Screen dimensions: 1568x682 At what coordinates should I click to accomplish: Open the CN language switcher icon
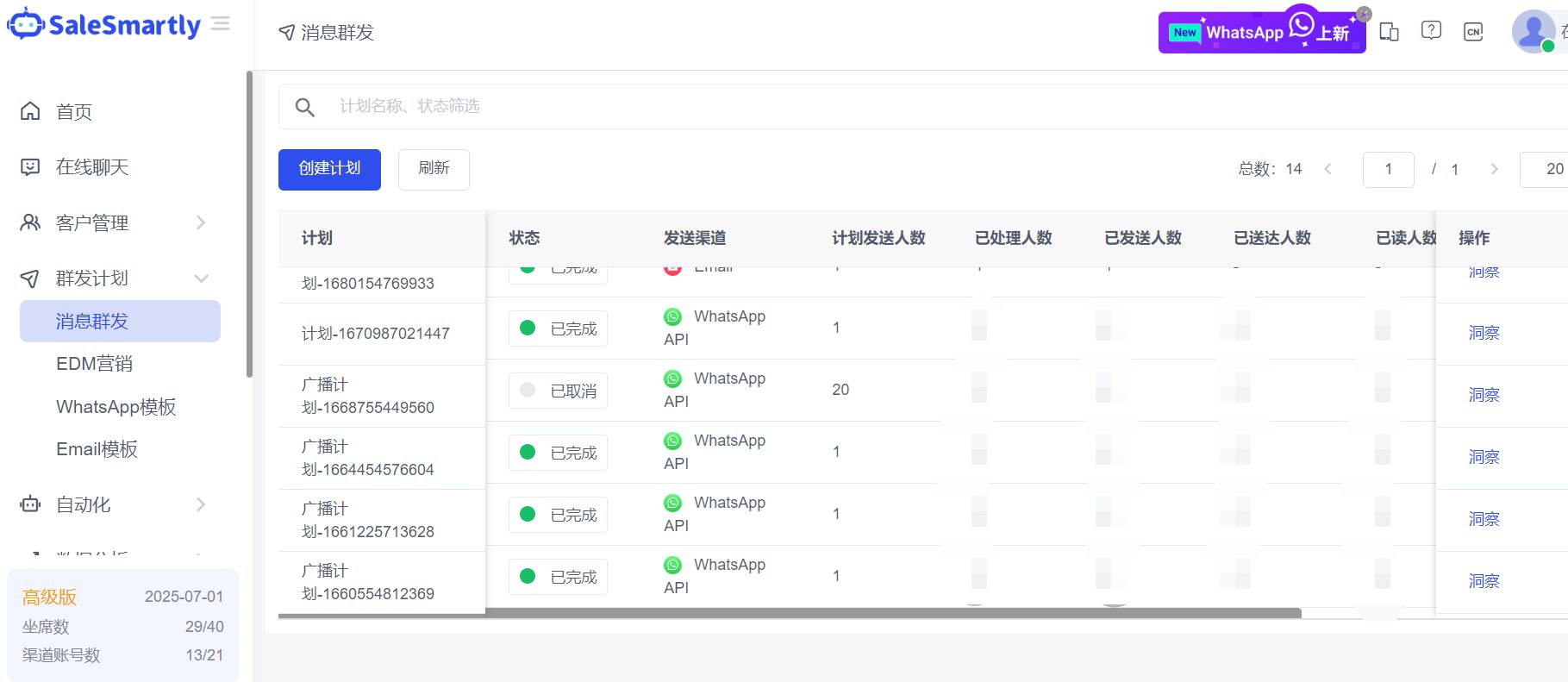tap(1473, 32)
